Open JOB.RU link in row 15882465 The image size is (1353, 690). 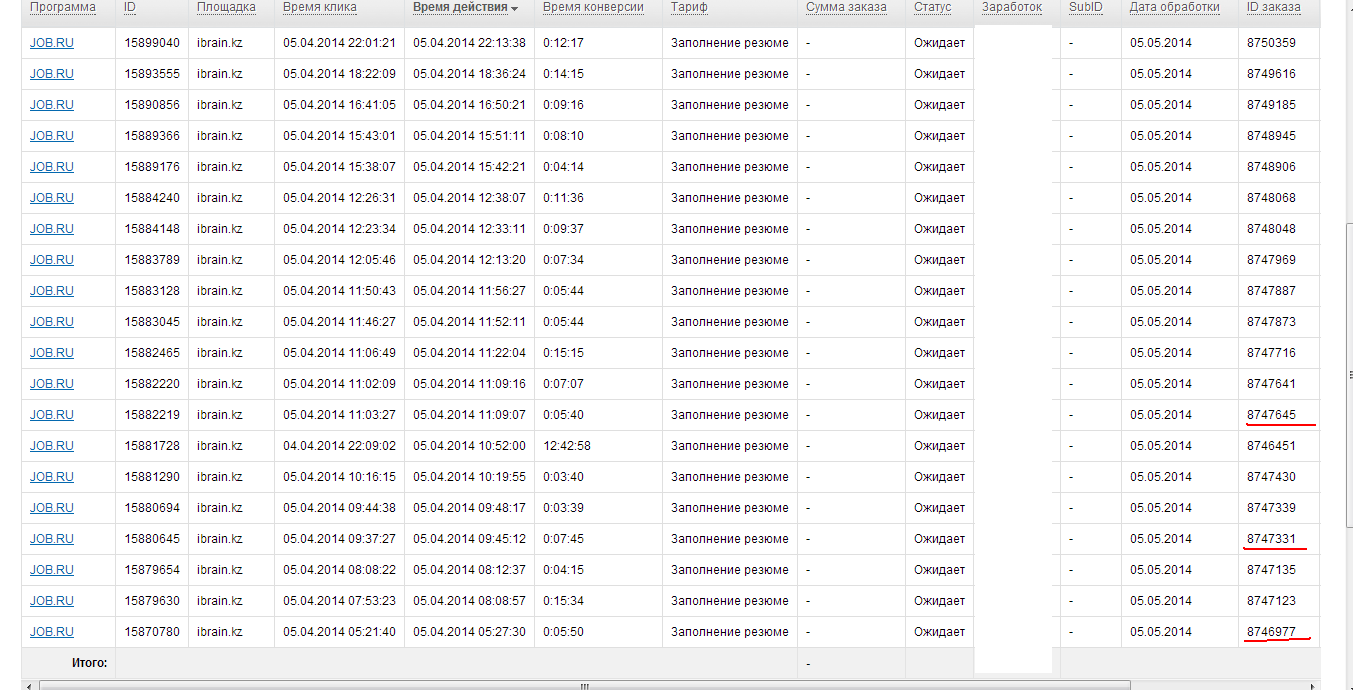pos(52,353)
